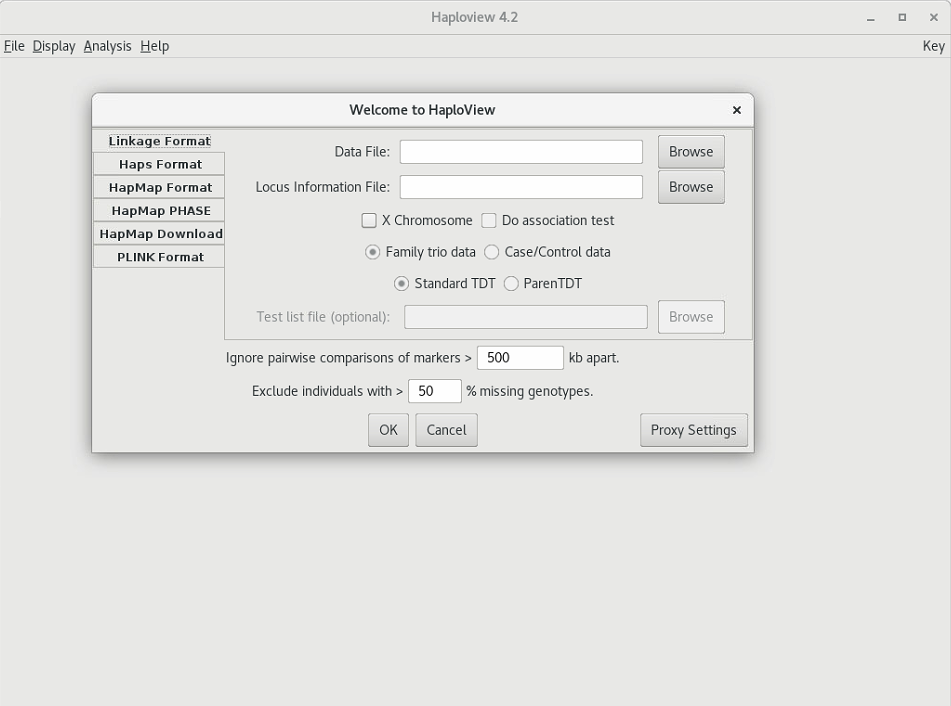This screenshot has height=706, width=951.
Task: Close the Haploview 4.2 main window
Action: pyautogui.click(x=934, y=18)
